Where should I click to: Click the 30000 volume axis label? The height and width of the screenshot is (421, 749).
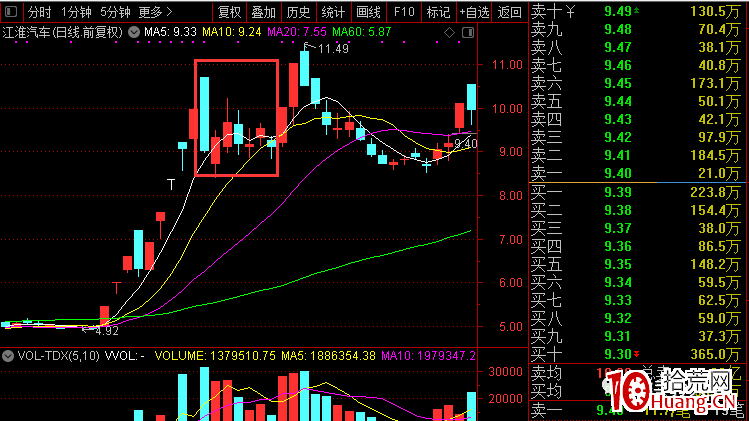coord(504,372)
